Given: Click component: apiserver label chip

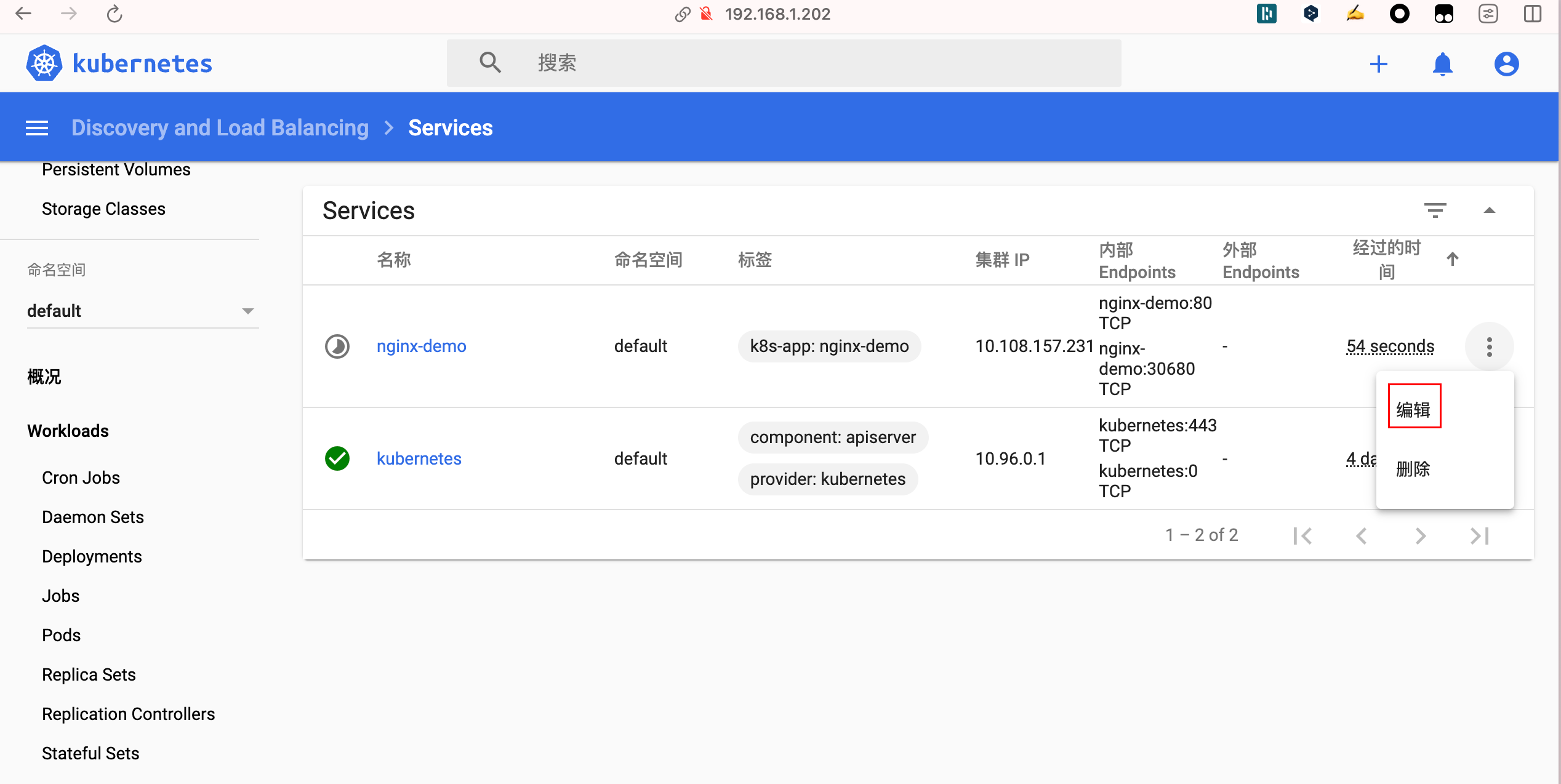Looking at the screenshot, I should 833,437.
